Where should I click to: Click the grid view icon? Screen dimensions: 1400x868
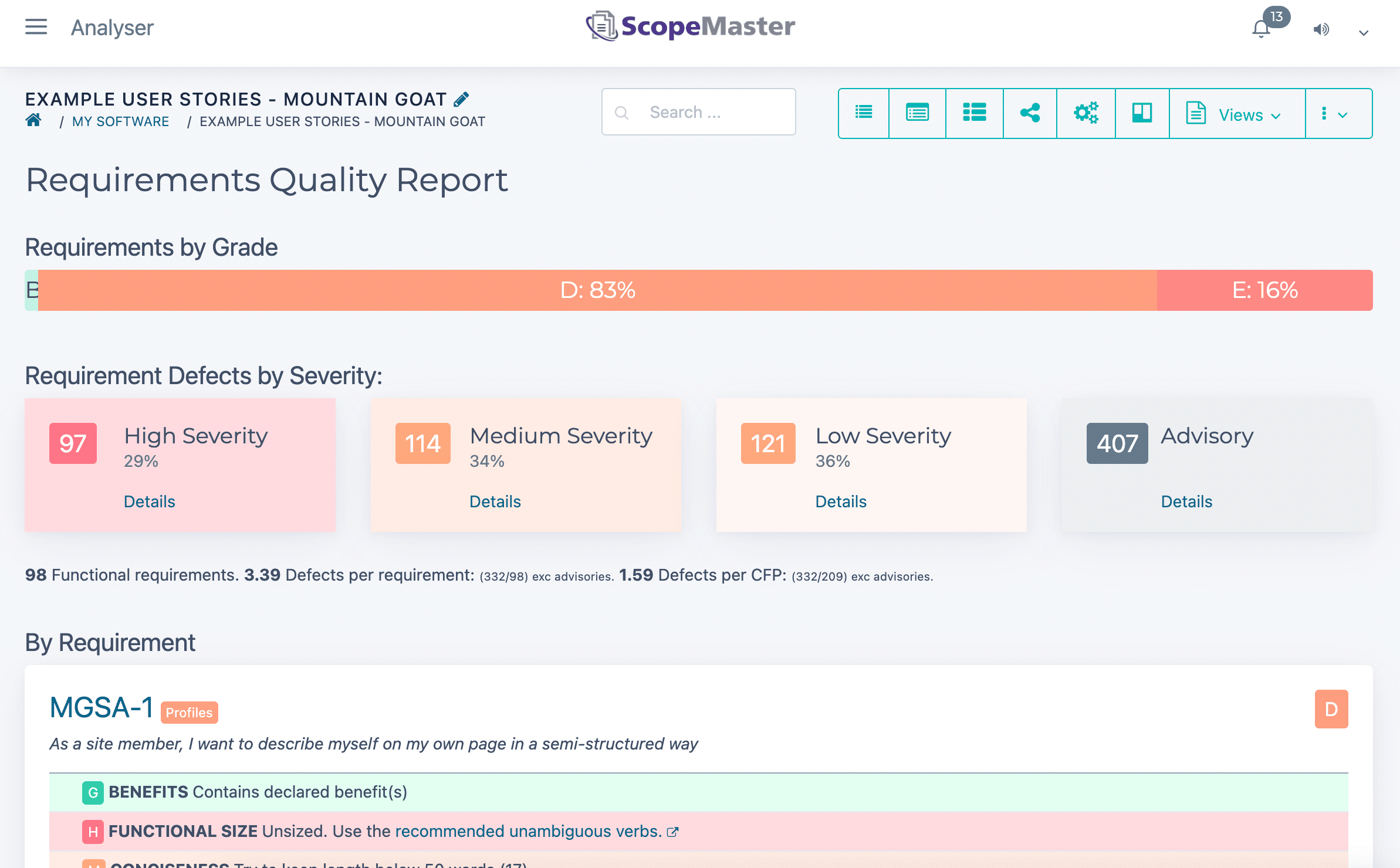974,112
